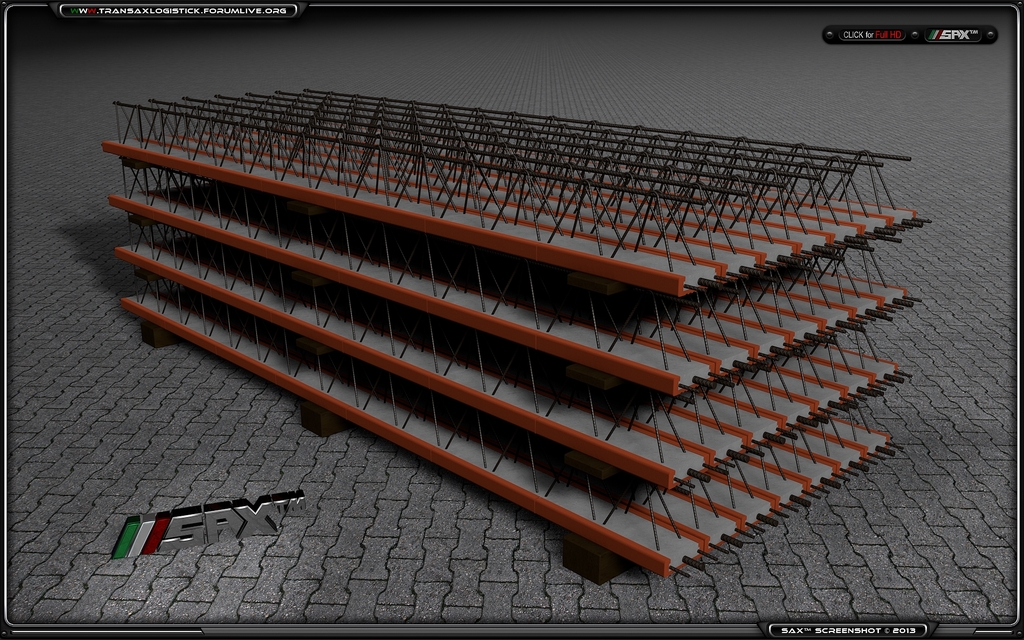Select the leftmost wooden block under the stack
Image resolution: width=1024 pixels, height=640 pixels.
[x=157, y=333]
